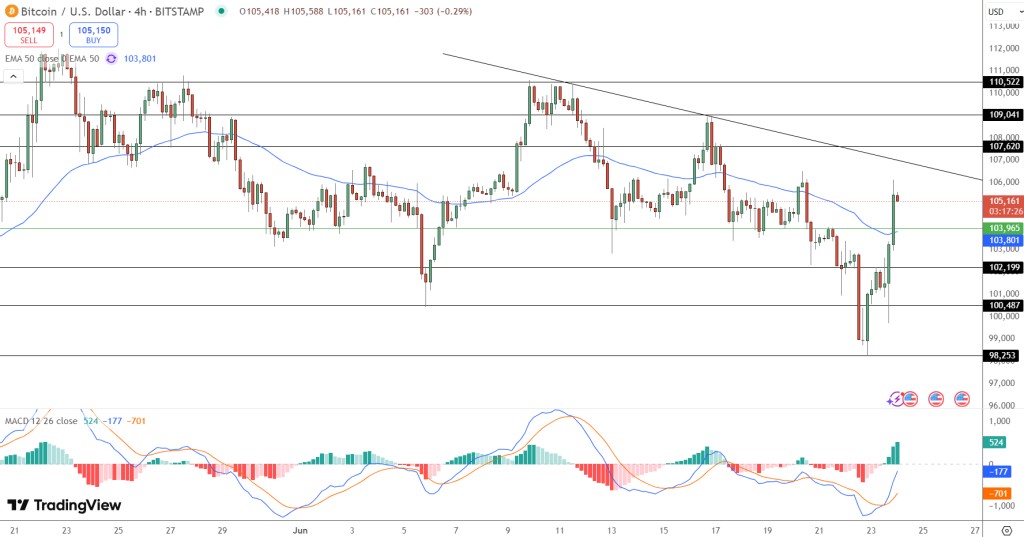
Task: Click the 107,620 horizontal line price label
Action: coord(1004,146)
